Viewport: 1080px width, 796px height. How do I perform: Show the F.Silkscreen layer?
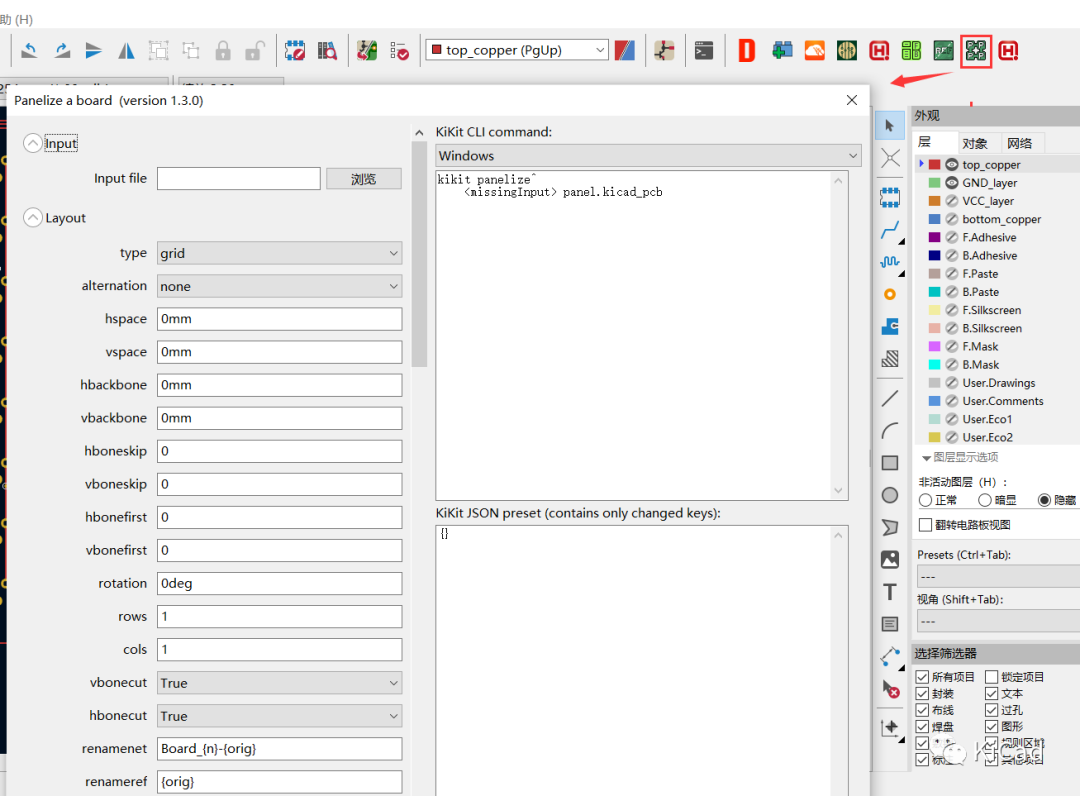[952, 310]
